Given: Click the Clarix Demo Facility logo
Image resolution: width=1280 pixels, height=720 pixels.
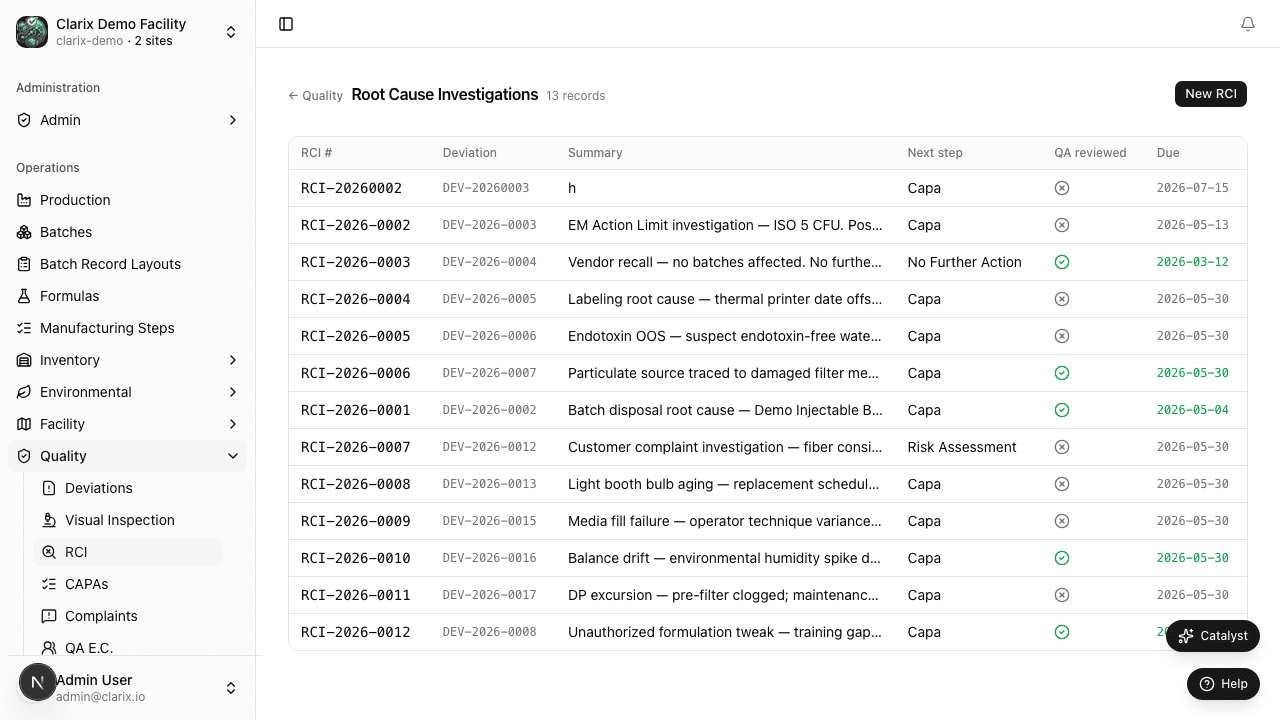Looking at the screenshot, I should coord(32,32).
